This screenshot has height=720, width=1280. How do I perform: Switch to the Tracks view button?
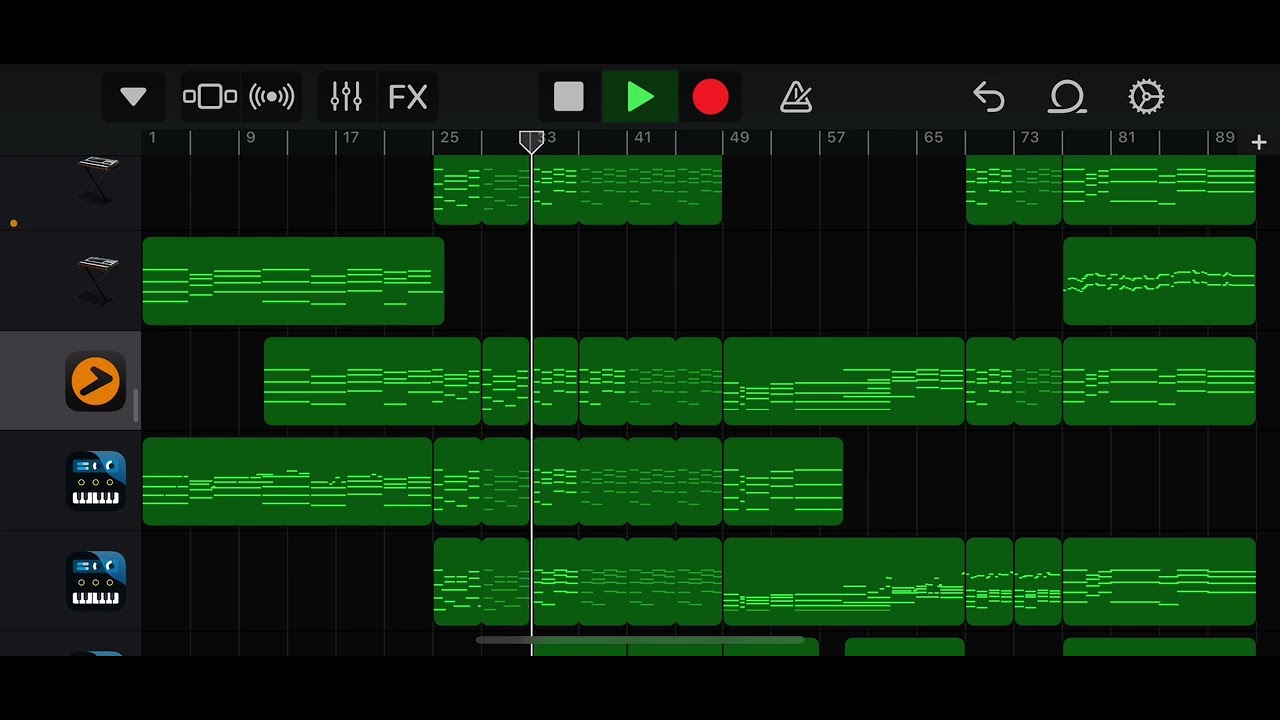(x=210, y=97)
